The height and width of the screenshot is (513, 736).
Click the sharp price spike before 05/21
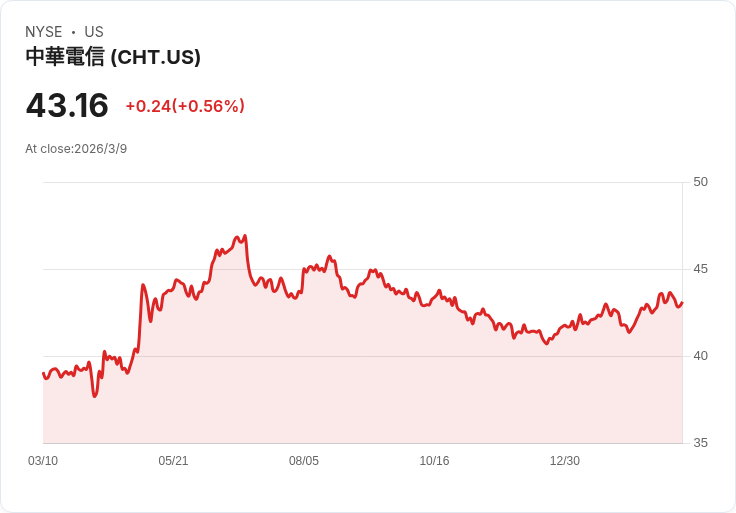click(x=143, y=286)
